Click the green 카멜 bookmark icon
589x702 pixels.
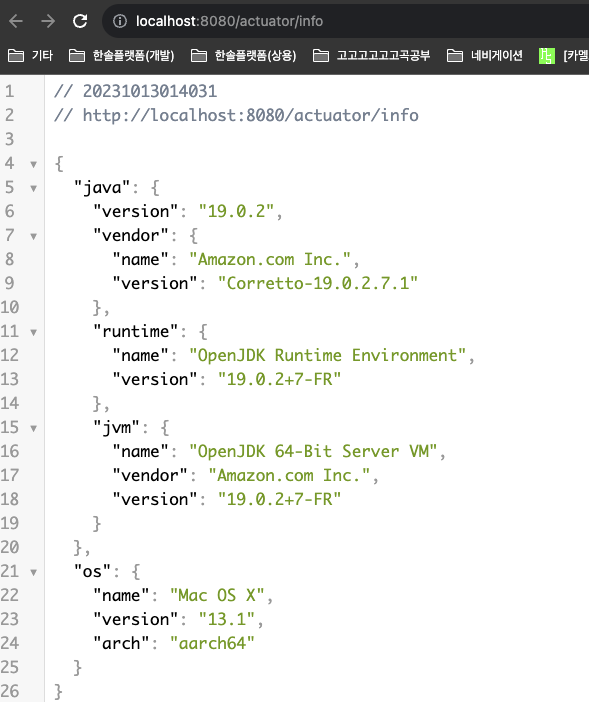click(546, 56)
